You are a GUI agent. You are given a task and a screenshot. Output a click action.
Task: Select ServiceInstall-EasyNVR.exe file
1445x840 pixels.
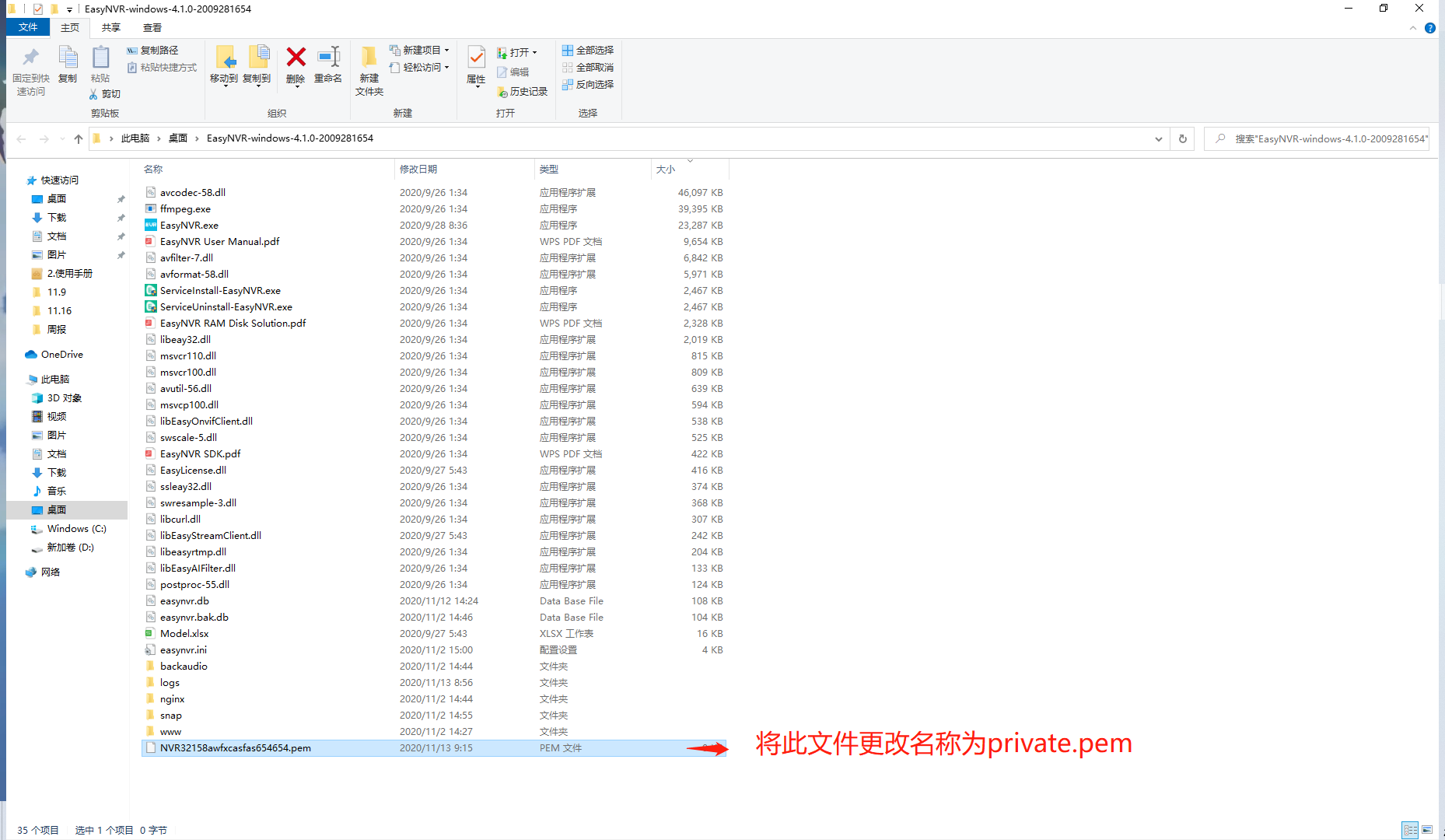click(x=220, y=291)
